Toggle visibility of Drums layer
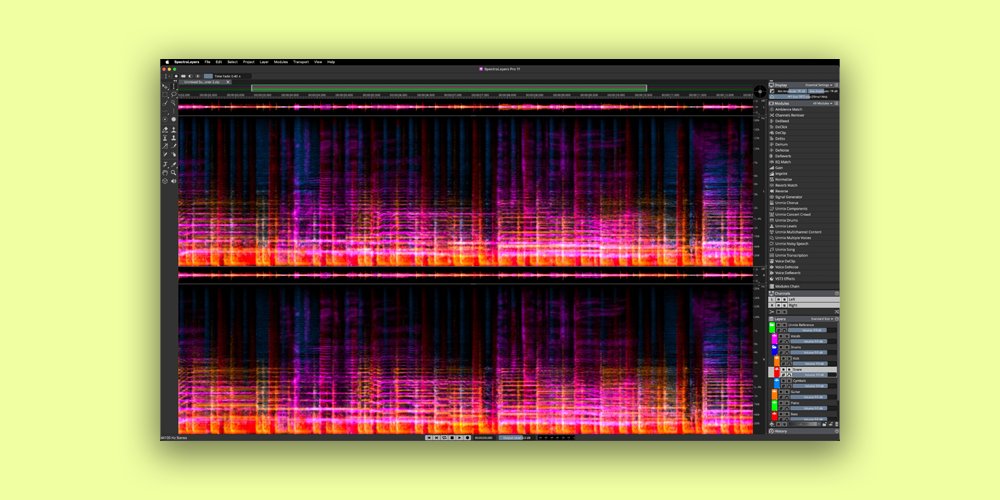The height and width of the screenshot is (500, 1000). click(781, 347)
